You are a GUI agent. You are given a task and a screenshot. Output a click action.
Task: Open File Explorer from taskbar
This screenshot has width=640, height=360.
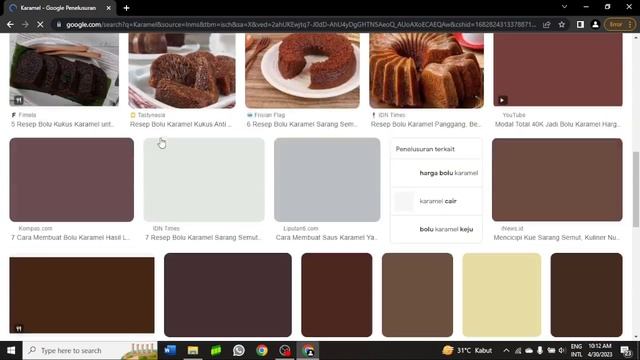[193, 351]
